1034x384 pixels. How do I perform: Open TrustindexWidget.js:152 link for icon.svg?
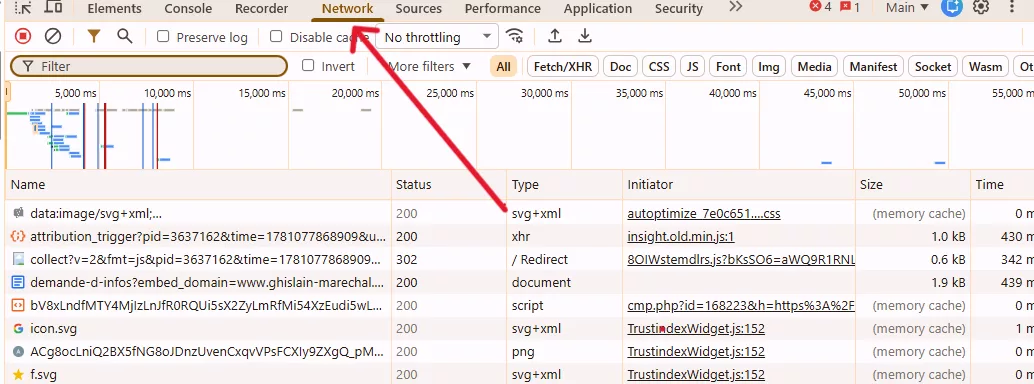696,329
